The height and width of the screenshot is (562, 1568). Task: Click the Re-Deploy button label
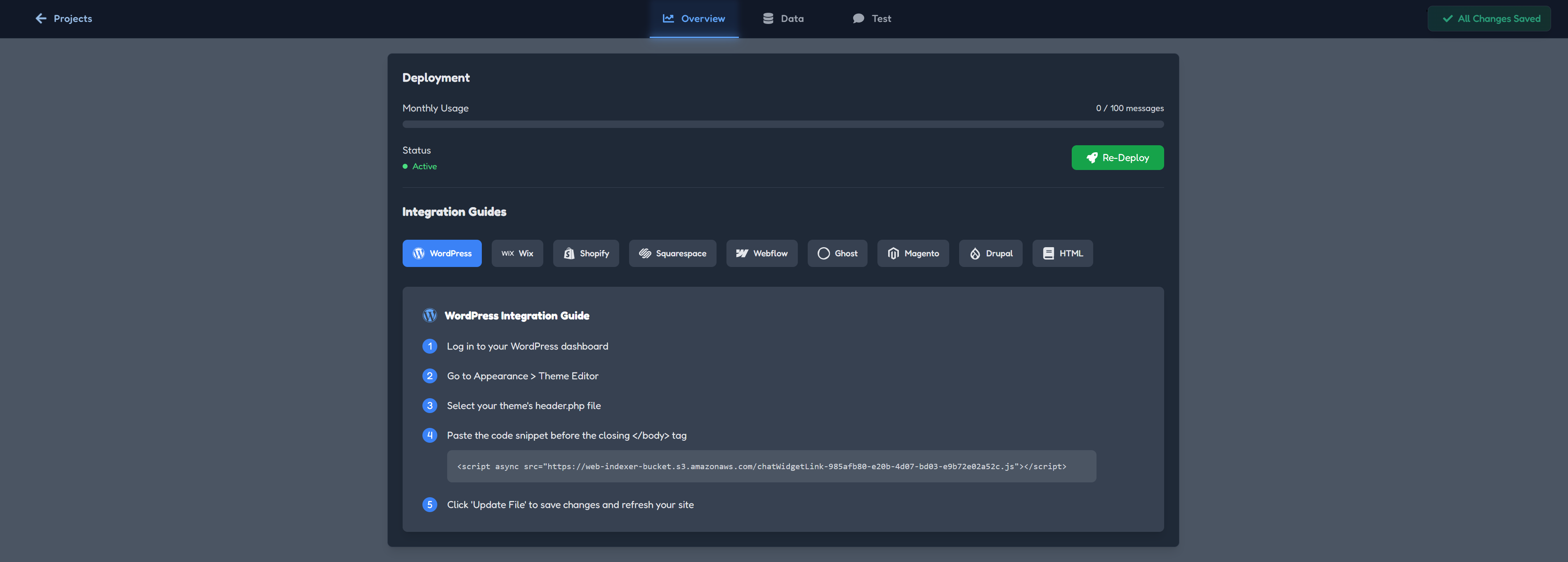click(1125, 158)
